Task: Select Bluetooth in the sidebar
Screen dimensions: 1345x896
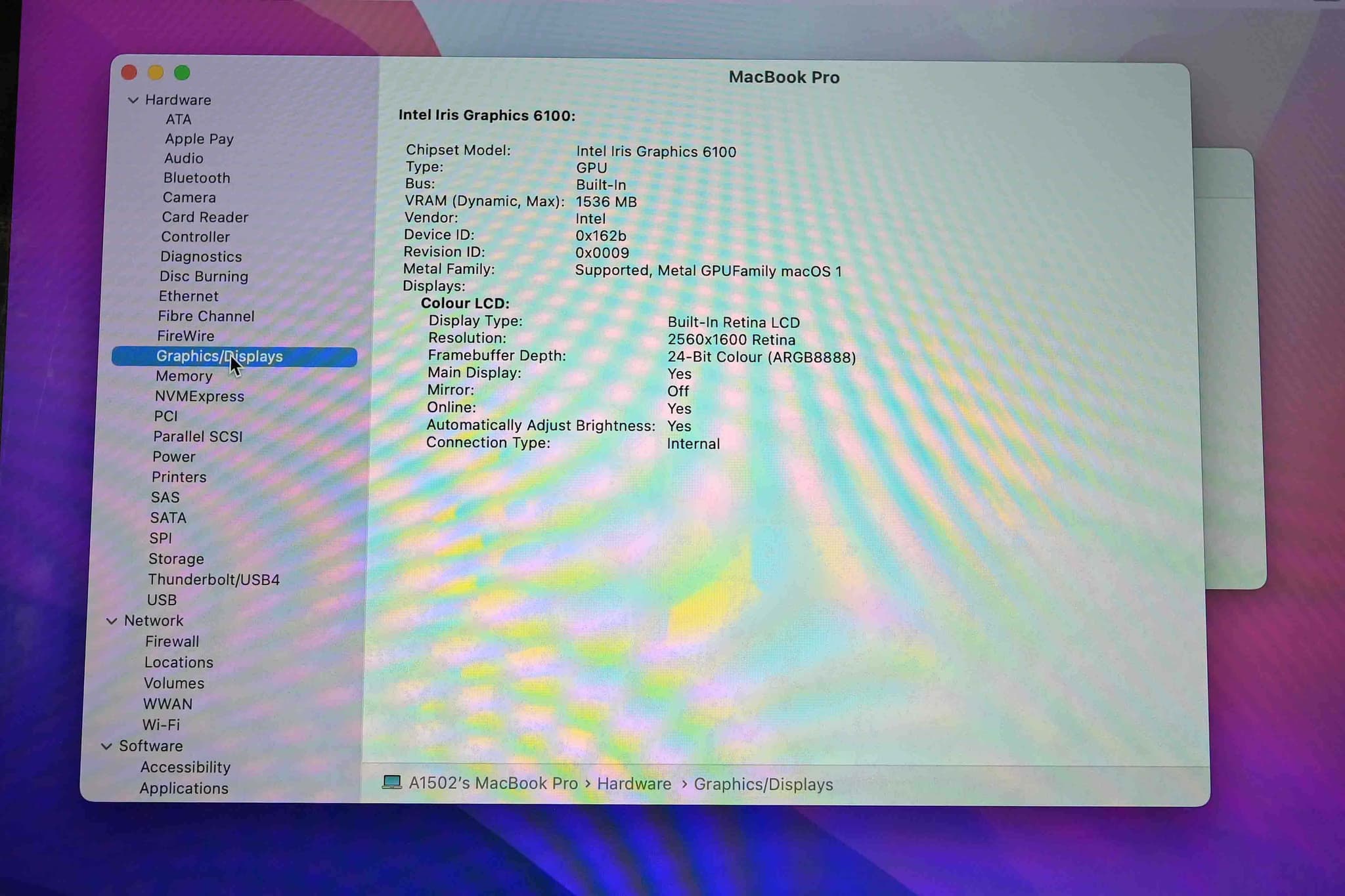Action: [196, 178]
